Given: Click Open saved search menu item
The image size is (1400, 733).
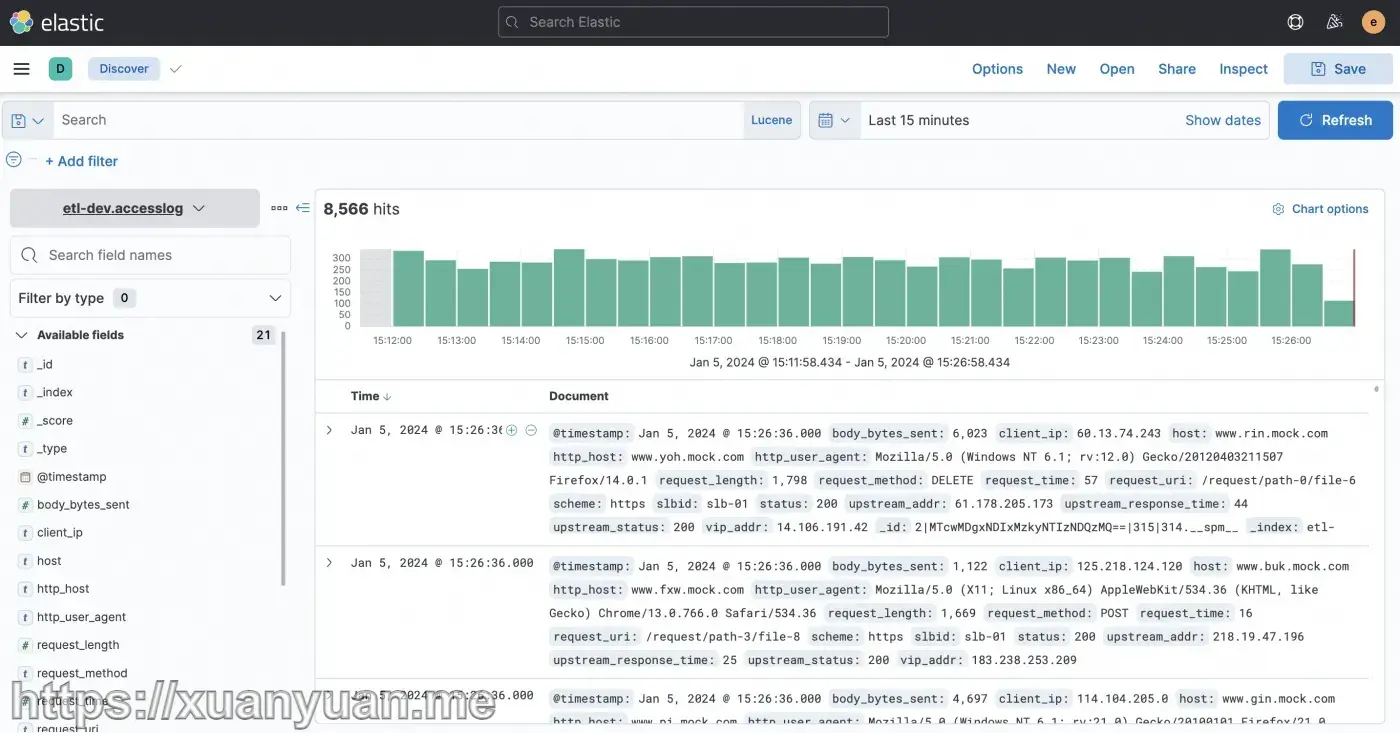Looking at the screenshot, I should tap(1117, 69).
